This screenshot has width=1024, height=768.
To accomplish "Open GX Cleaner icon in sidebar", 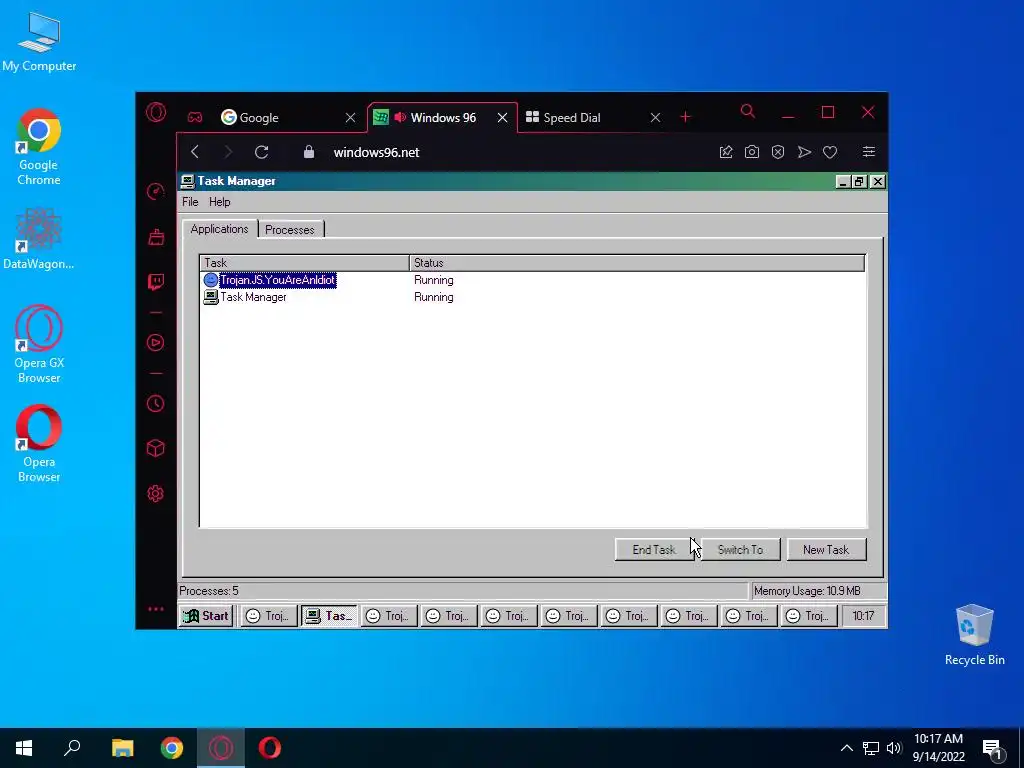I will click(x=155, y=236).
